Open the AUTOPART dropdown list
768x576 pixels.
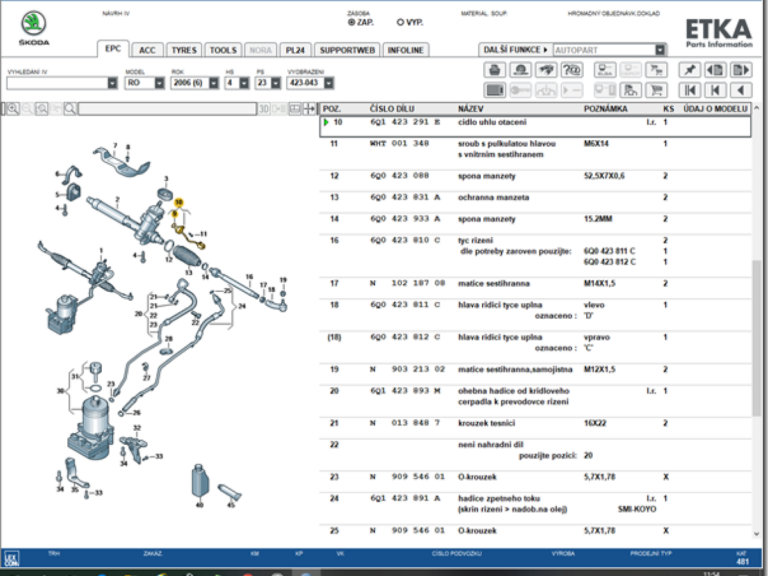pos(660,49)
